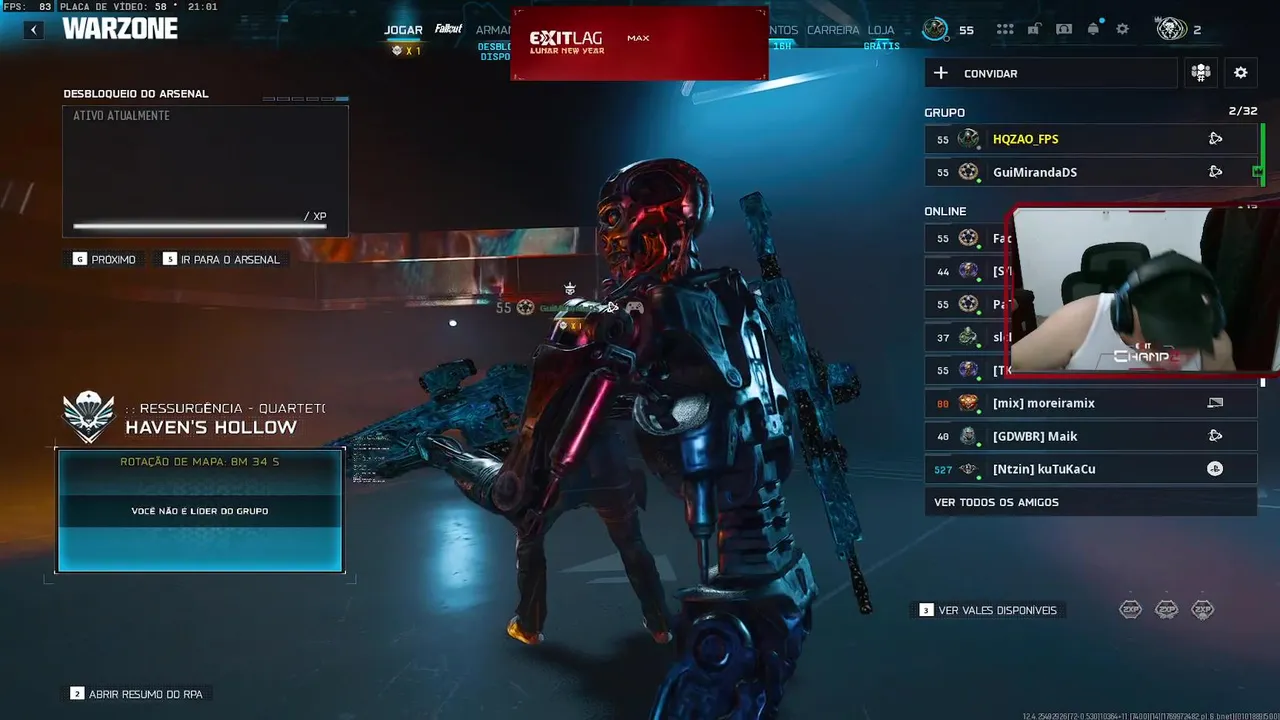The height and width of the screenshot is (720, 1280).
Task: Click the Ressurgência Quarteto mode emblem
Action: (x=89, y=417)
